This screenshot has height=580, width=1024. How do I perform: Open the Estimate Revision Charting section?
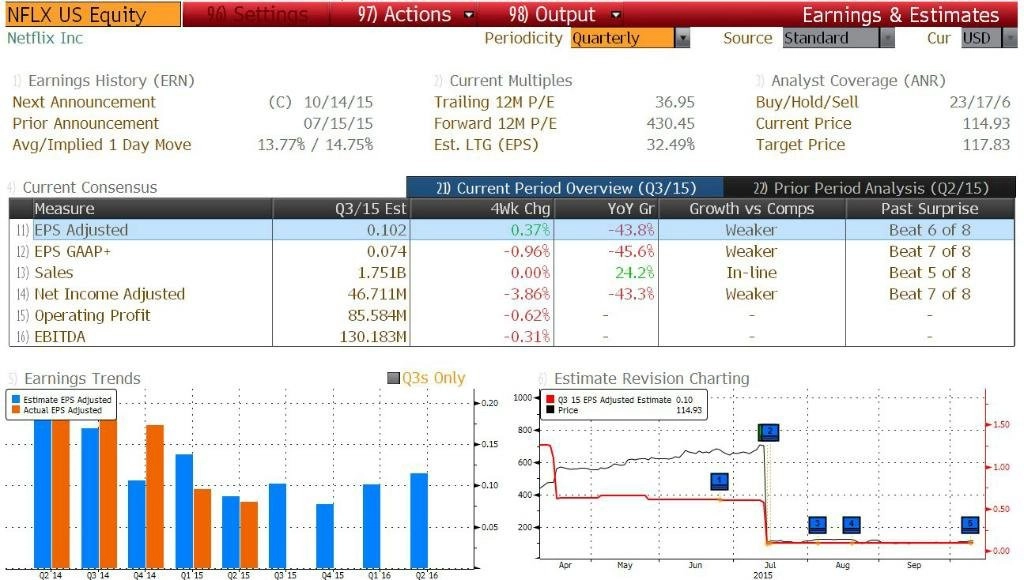click(x=652, y=378)
